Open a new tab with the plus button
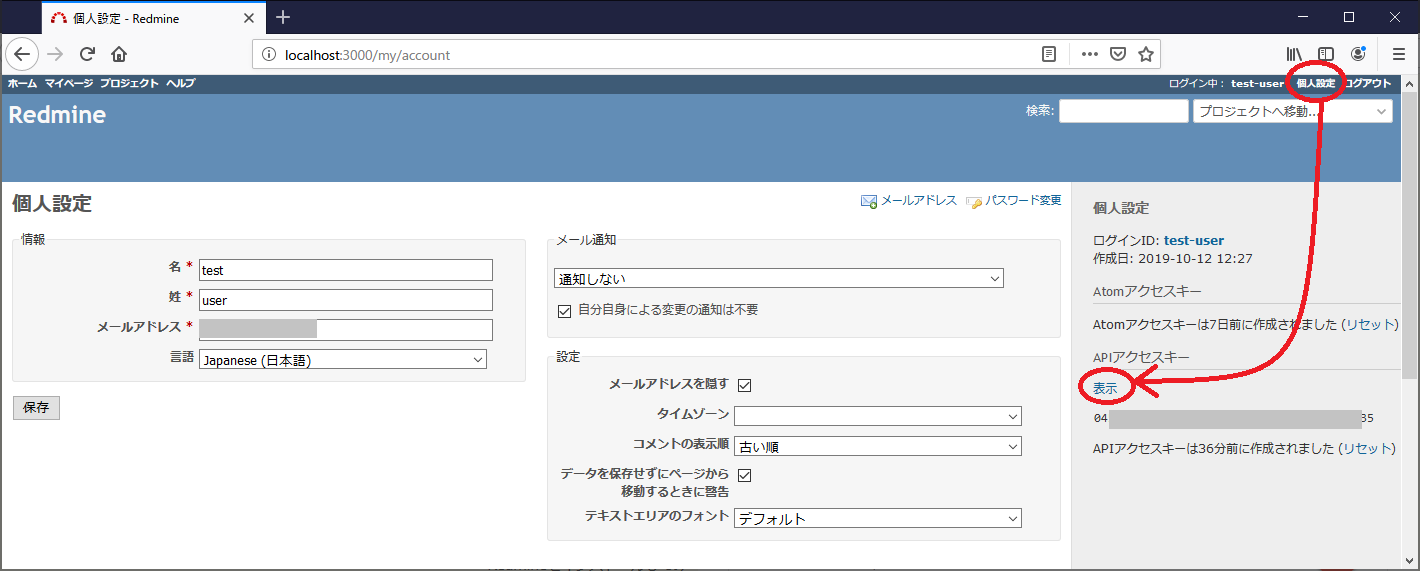This screenshot has width=1420, height=571. pyautogui.click(x=283, y=17)
